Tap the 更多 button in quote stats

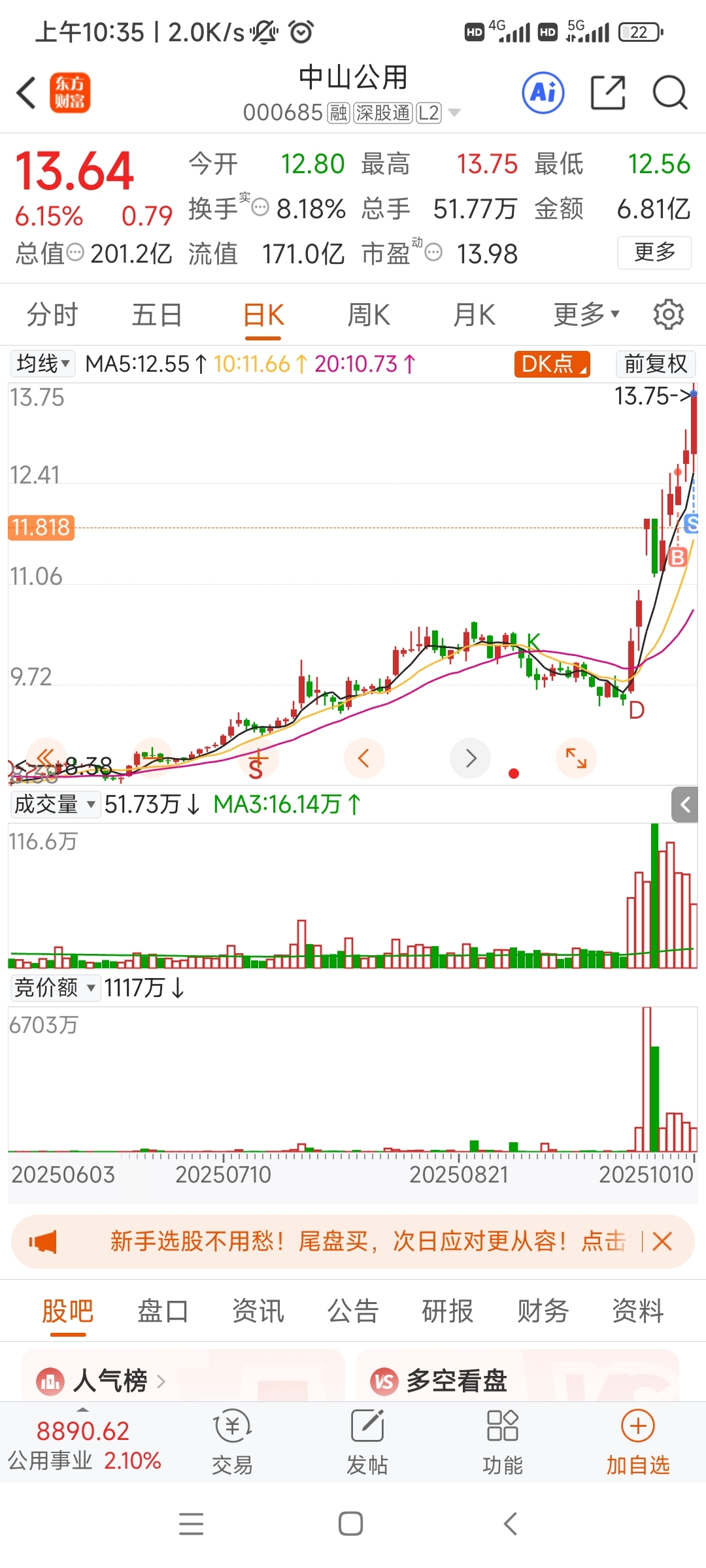point(654,253)
